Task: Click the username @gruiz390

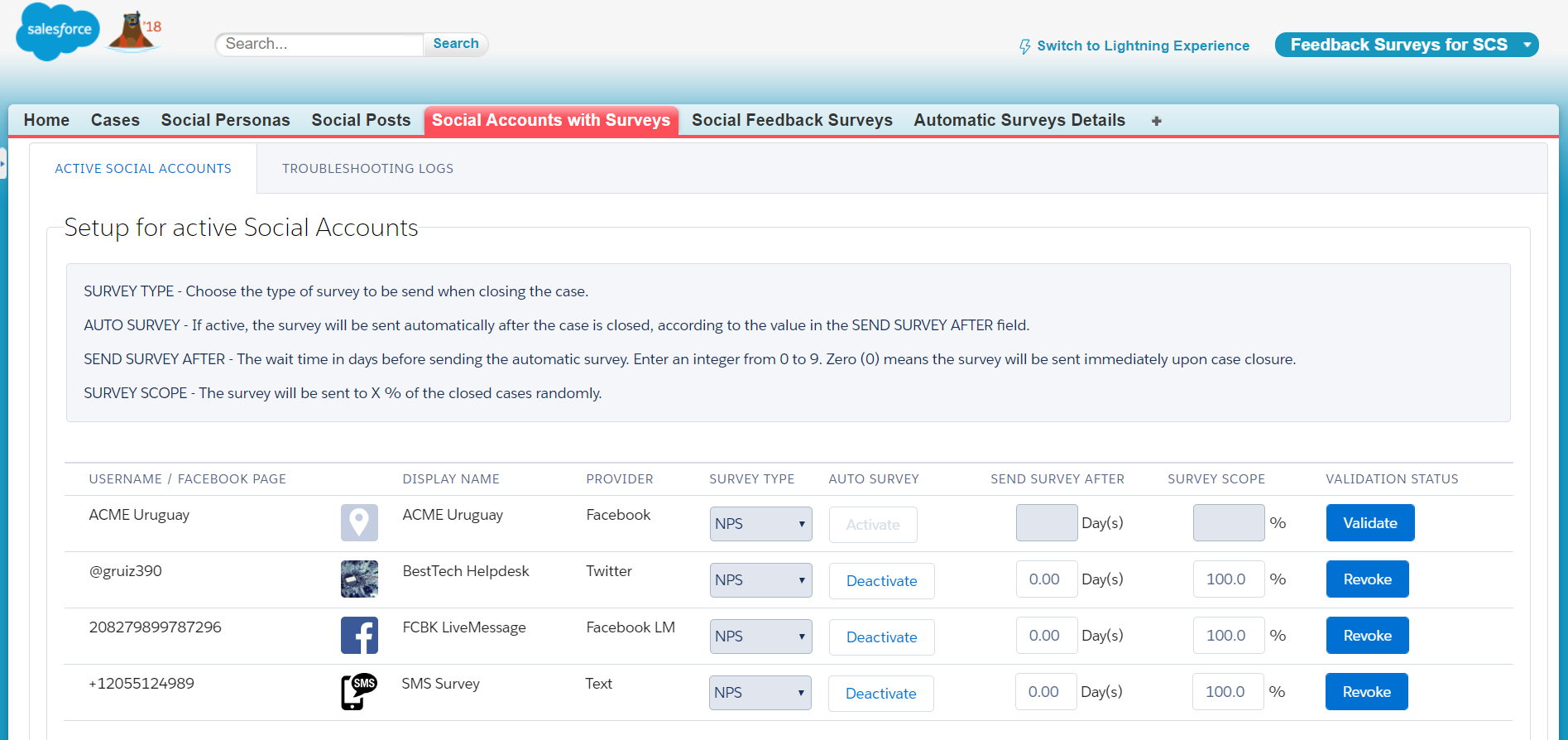Action: (126, 571)
